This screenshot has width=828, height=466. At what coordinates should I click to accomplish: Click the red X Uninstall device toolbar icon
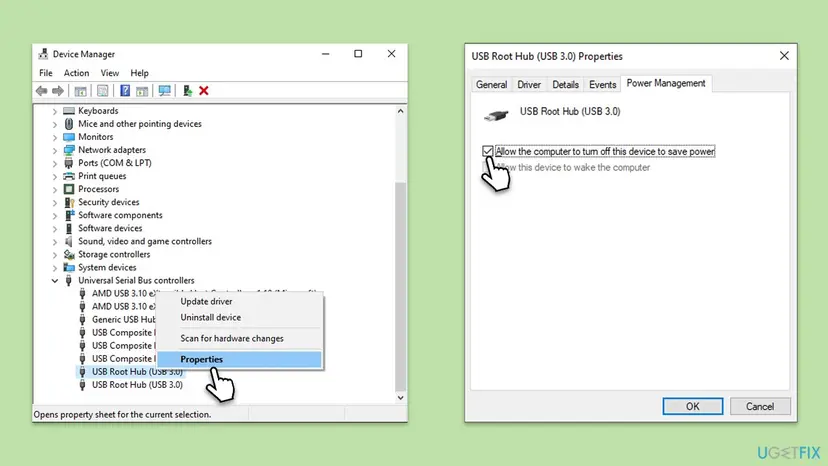(x=204, y=91)
